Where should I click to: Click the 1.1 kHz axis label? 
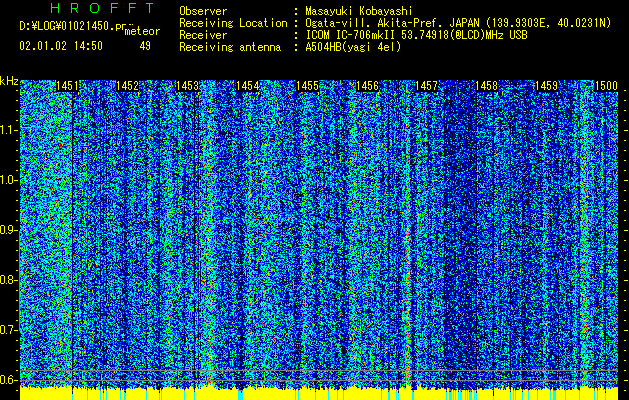(x=8, y=130)
